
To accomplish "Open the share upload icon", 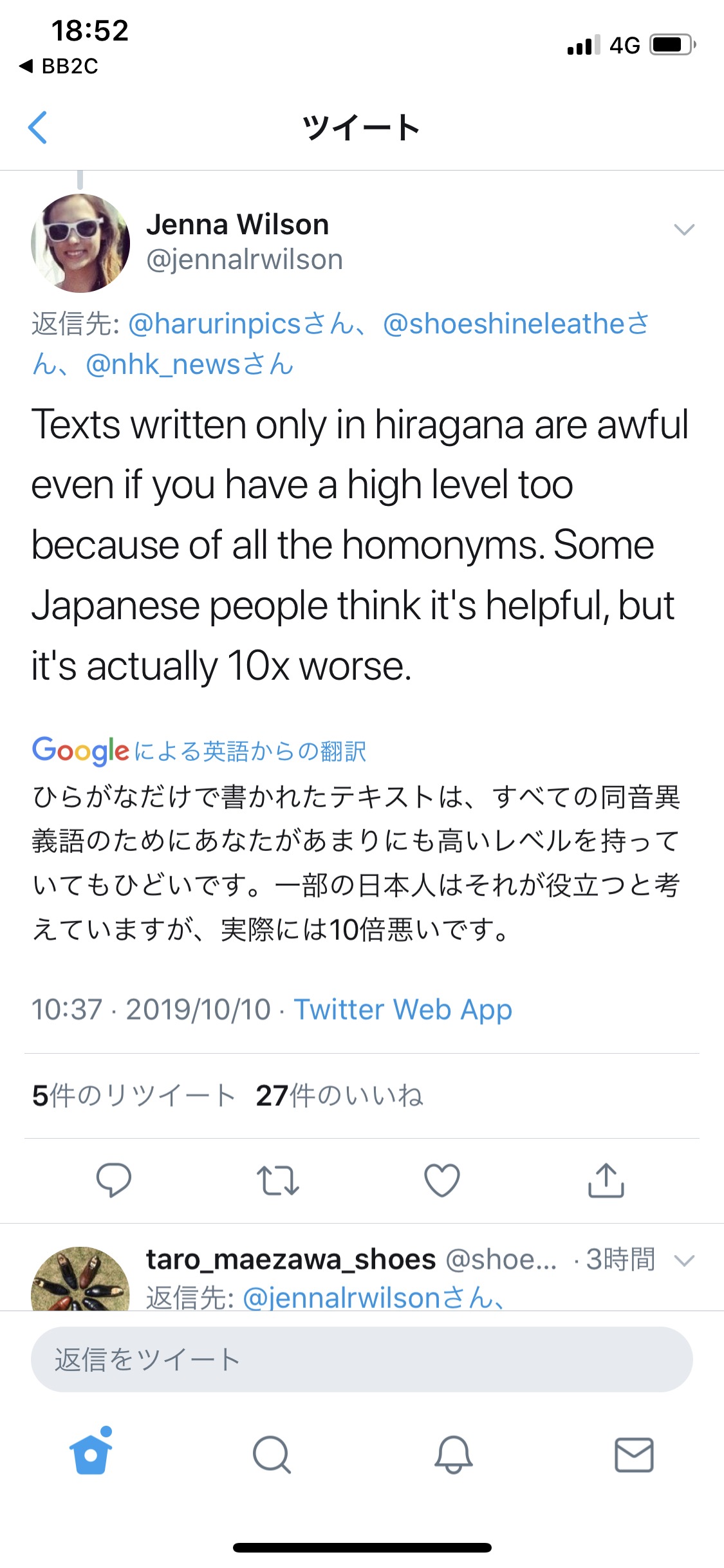I will pyautogui.click(x=606, y=1180).
